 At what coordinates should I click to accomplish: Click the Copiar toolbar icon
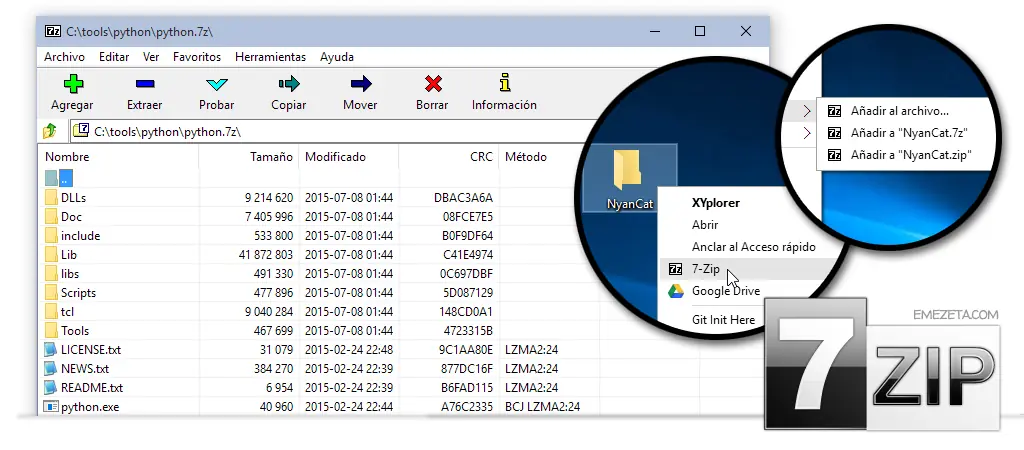point(289,84)
